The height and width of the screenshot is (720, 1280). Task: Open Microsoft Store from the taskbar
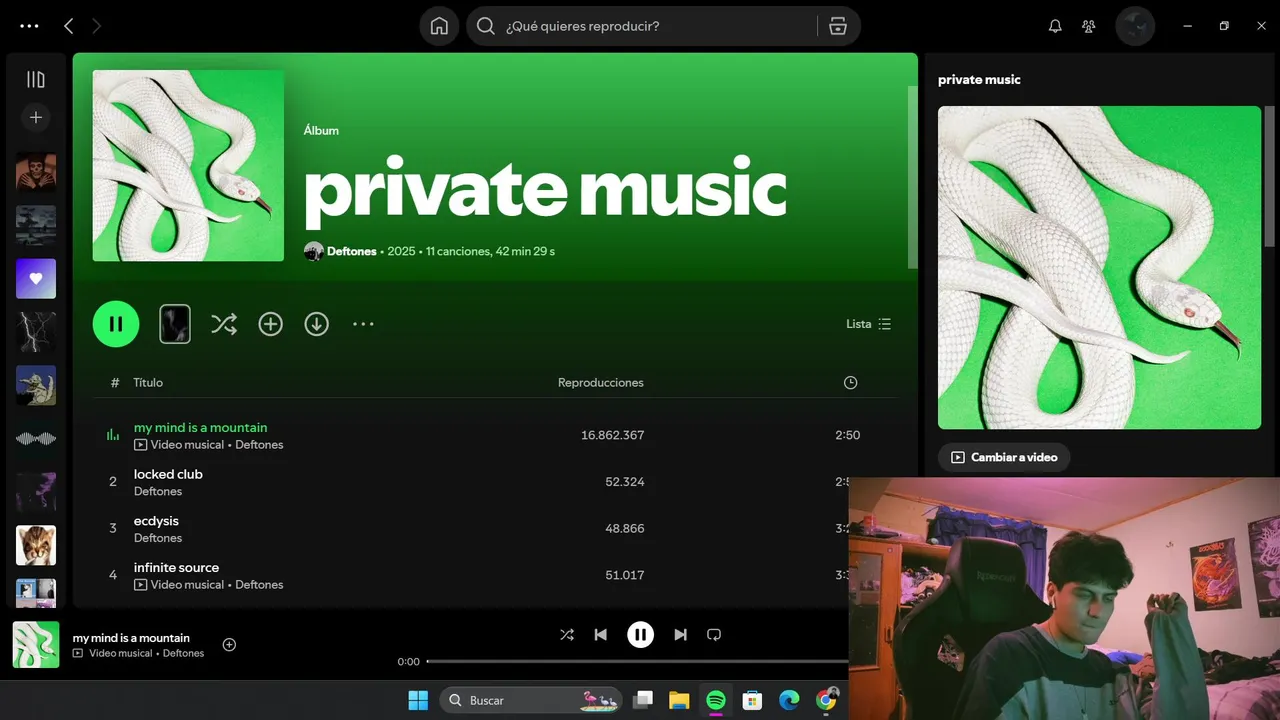(x=752, y=700)
